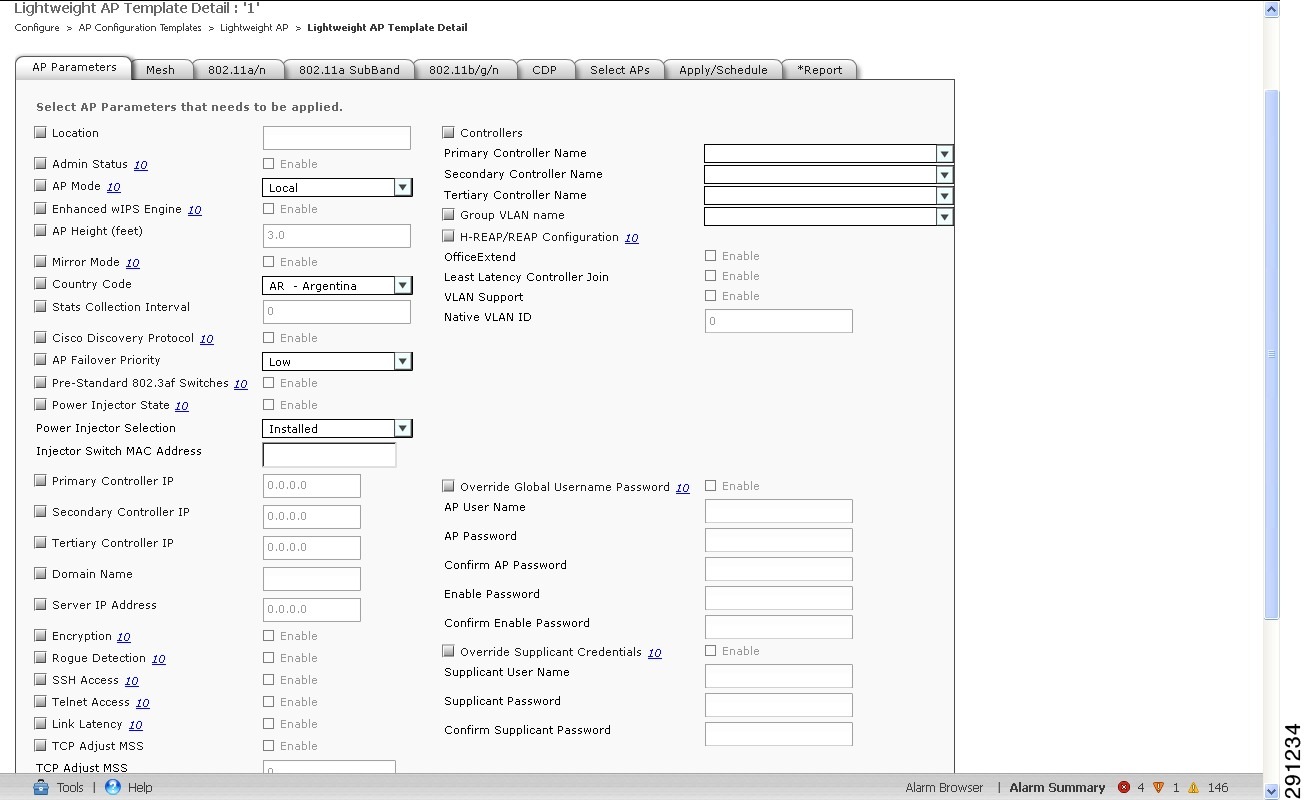Click the orange major alarms icon

(x=1158, y=787)
